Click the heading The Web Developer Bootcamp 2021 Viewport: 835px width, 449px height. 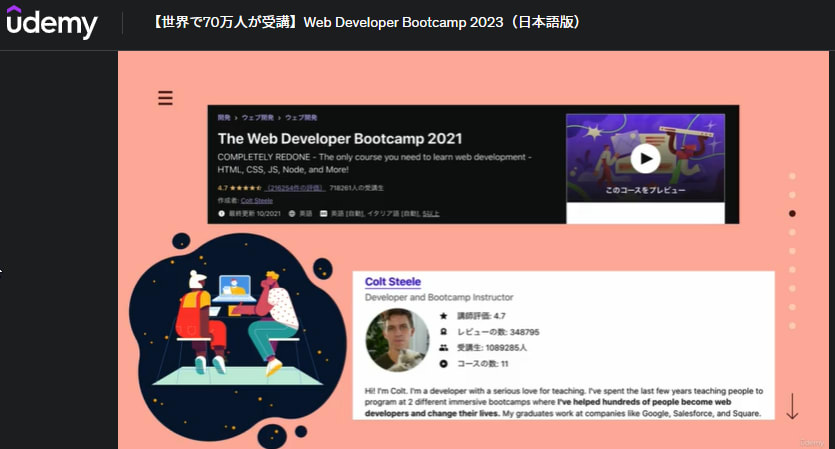(x=340, y=138)
